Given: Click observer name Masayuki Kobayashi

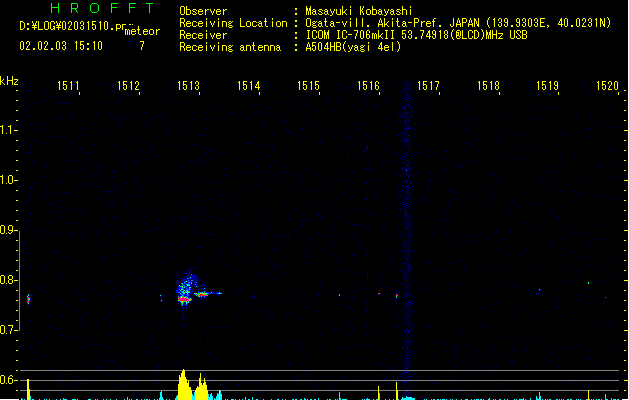Looking at the screenshot, I should click(x=359, y=11).
